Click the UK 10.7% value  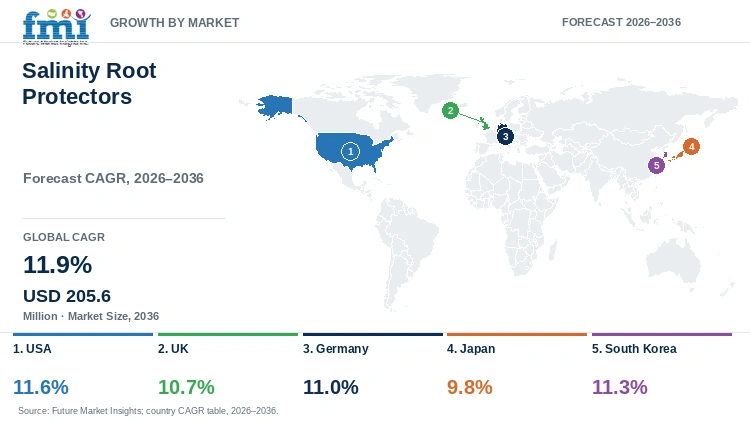pyautogui.click(x=186, y=387)
